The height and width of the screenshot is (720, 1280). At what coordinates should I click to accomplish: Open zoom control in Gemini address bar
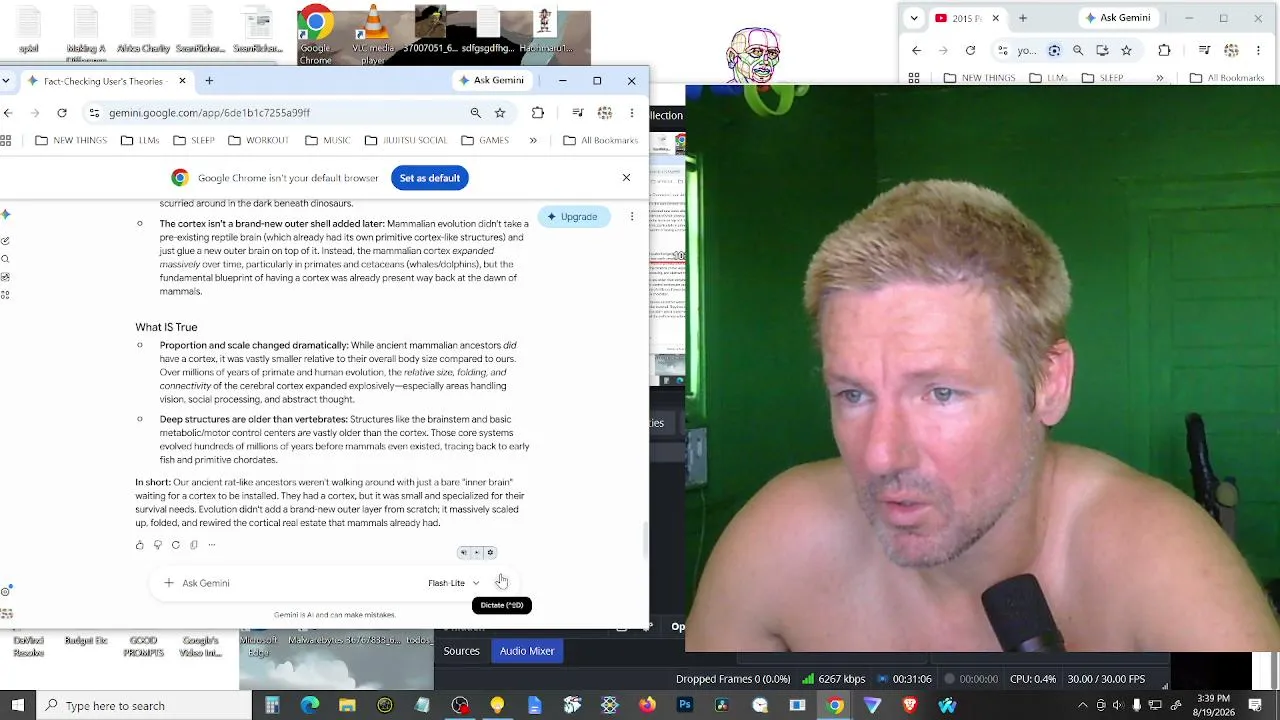[476, 113]
